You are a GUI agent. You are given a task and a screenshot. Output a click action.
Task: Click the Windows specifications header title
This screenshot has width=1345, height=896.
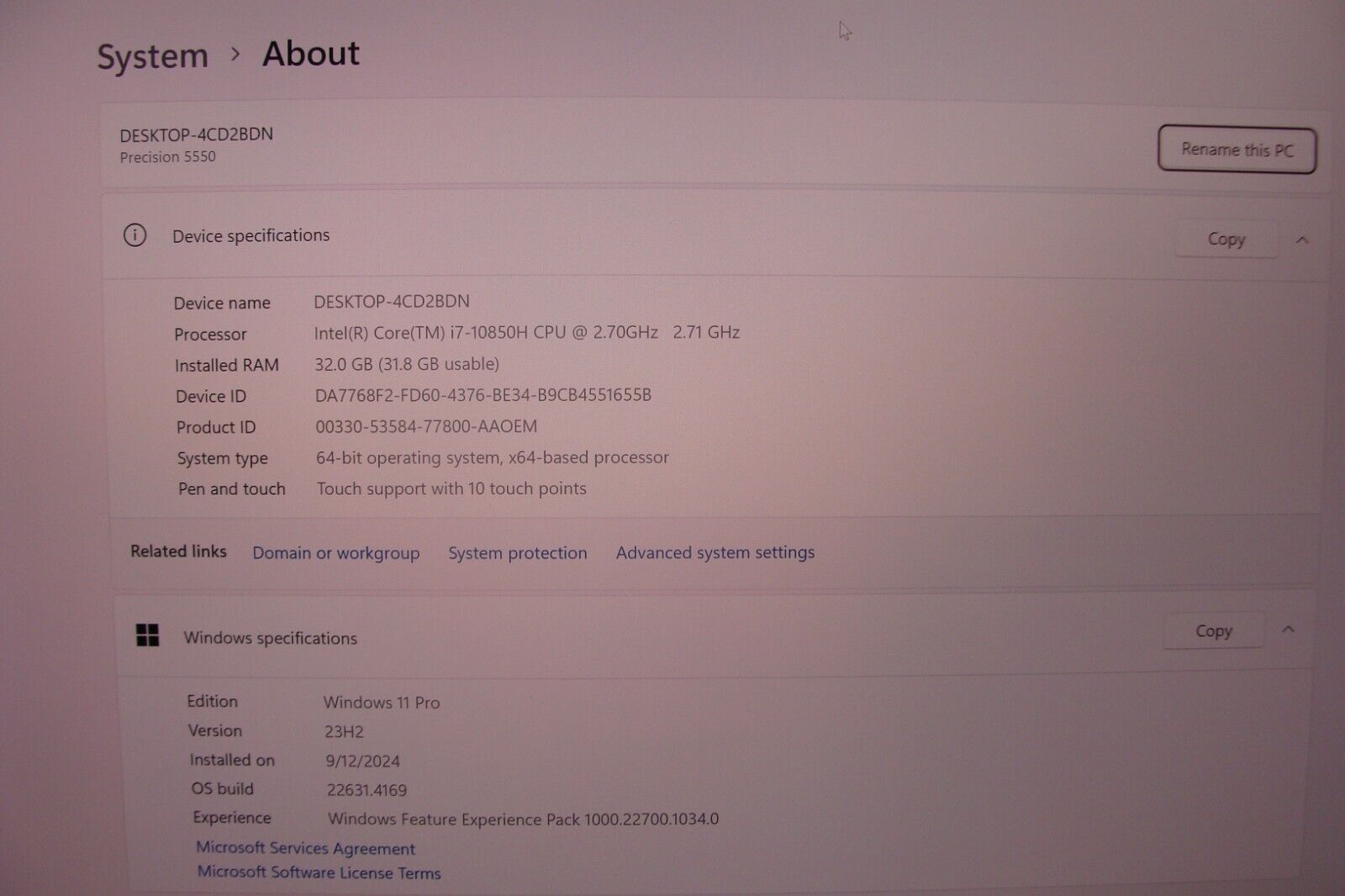click(x=270, y=638)
